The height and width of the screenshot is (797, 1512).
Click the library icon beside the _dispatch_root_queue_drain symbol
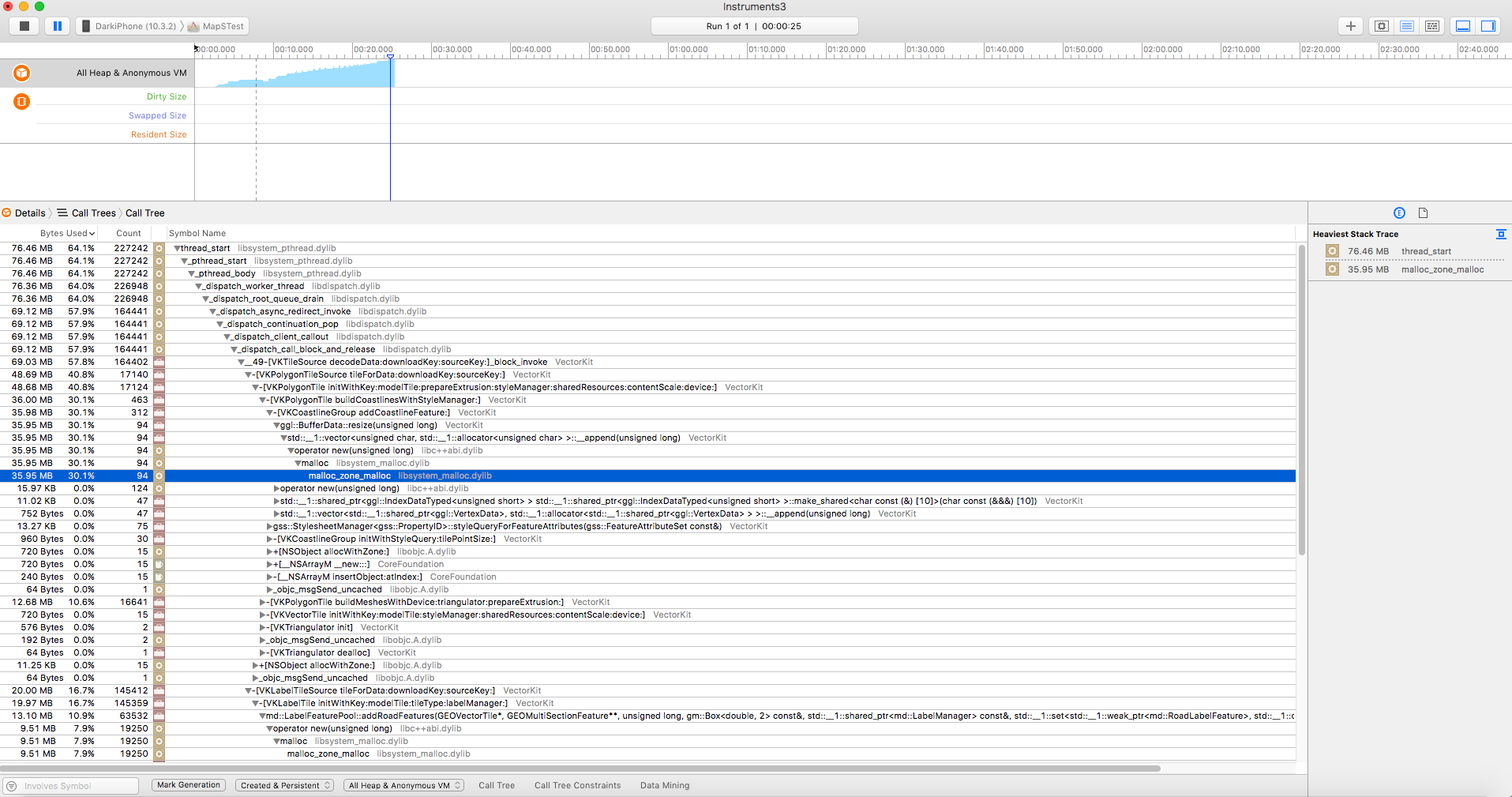coord(159,299)
